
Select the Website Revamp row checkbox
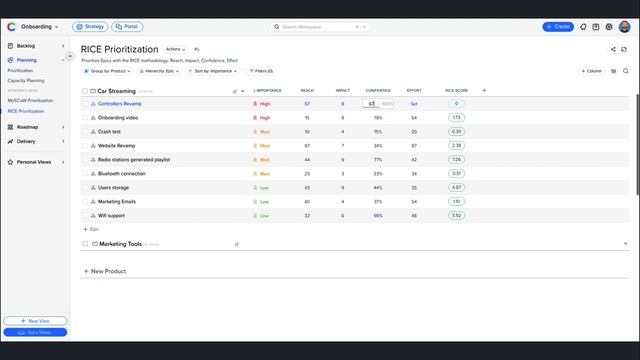point(85,146)
